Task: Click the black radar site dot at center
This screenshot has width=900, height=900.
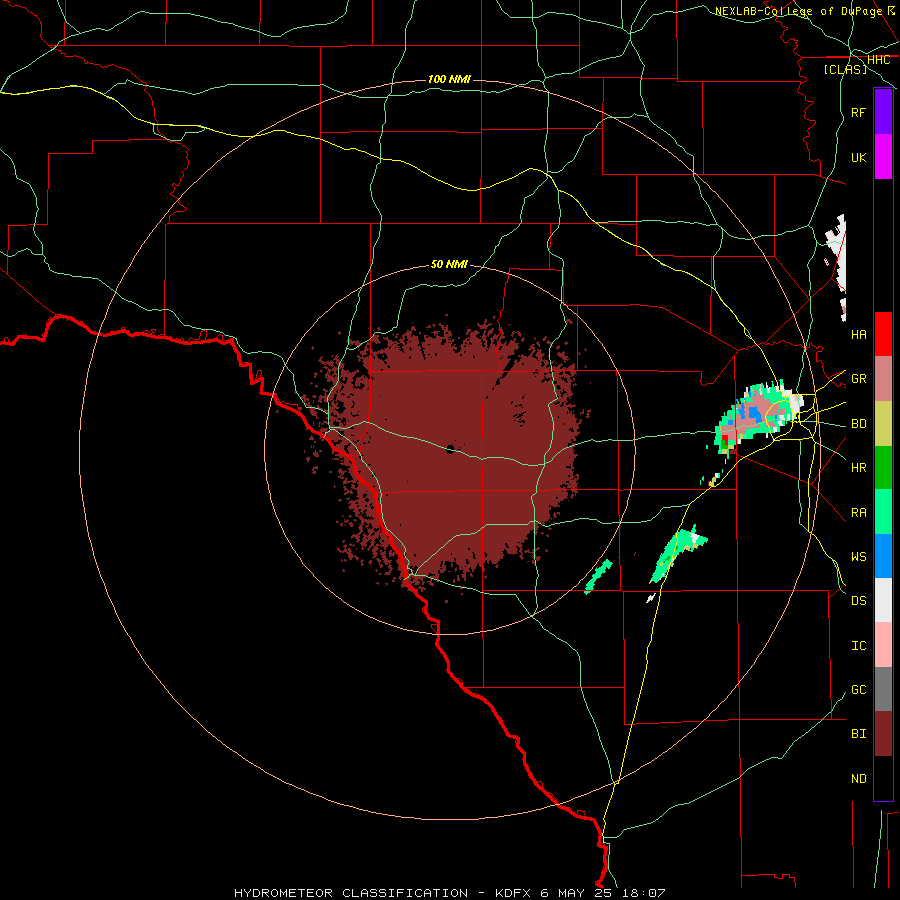Action: point(450,449)
